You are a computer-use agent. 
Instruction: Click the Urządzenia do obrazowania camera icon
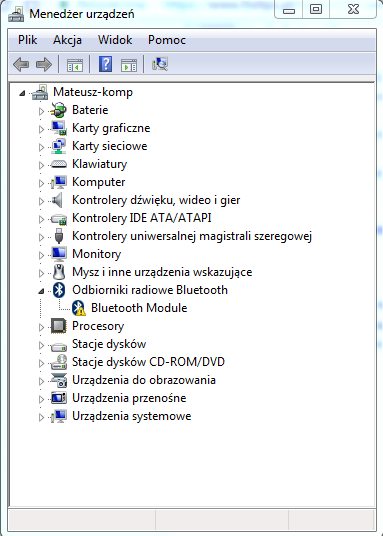tap(58, 380)
